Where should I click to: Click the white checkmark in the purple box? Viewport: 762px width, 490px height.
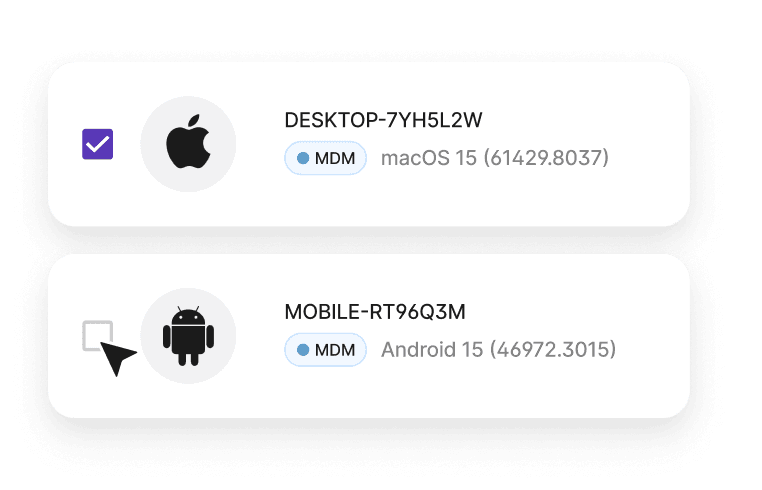tap(98, 144)
